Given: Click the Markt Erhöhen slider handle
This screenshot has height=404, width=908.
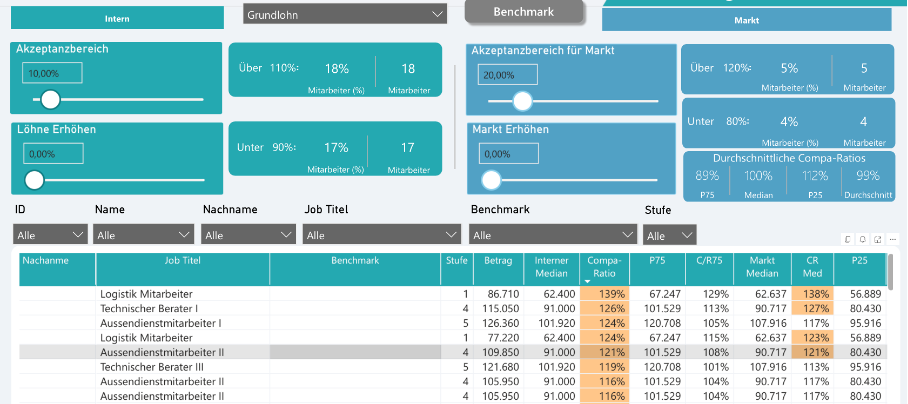Looking at the screenshot, I should (x=490, y=180).
